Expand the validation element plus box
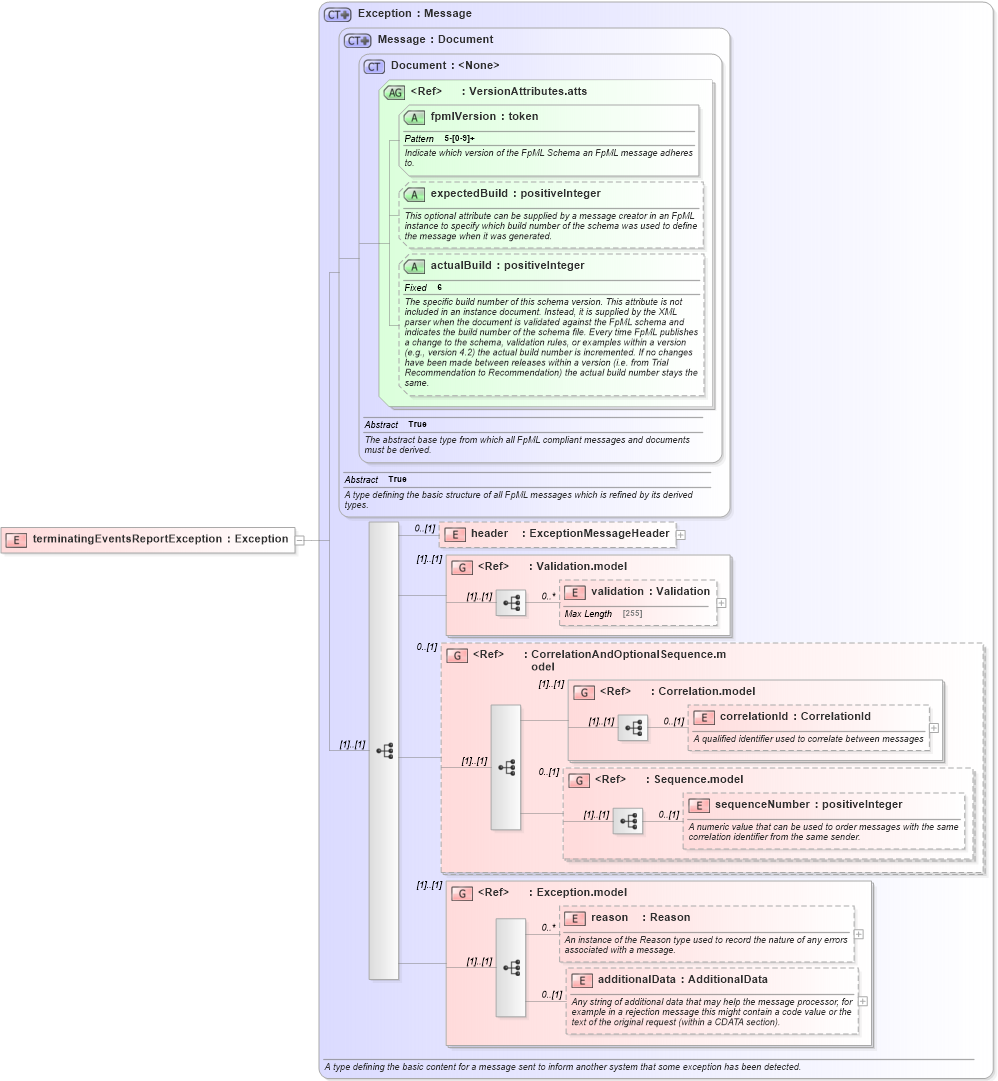 point(721,603)
